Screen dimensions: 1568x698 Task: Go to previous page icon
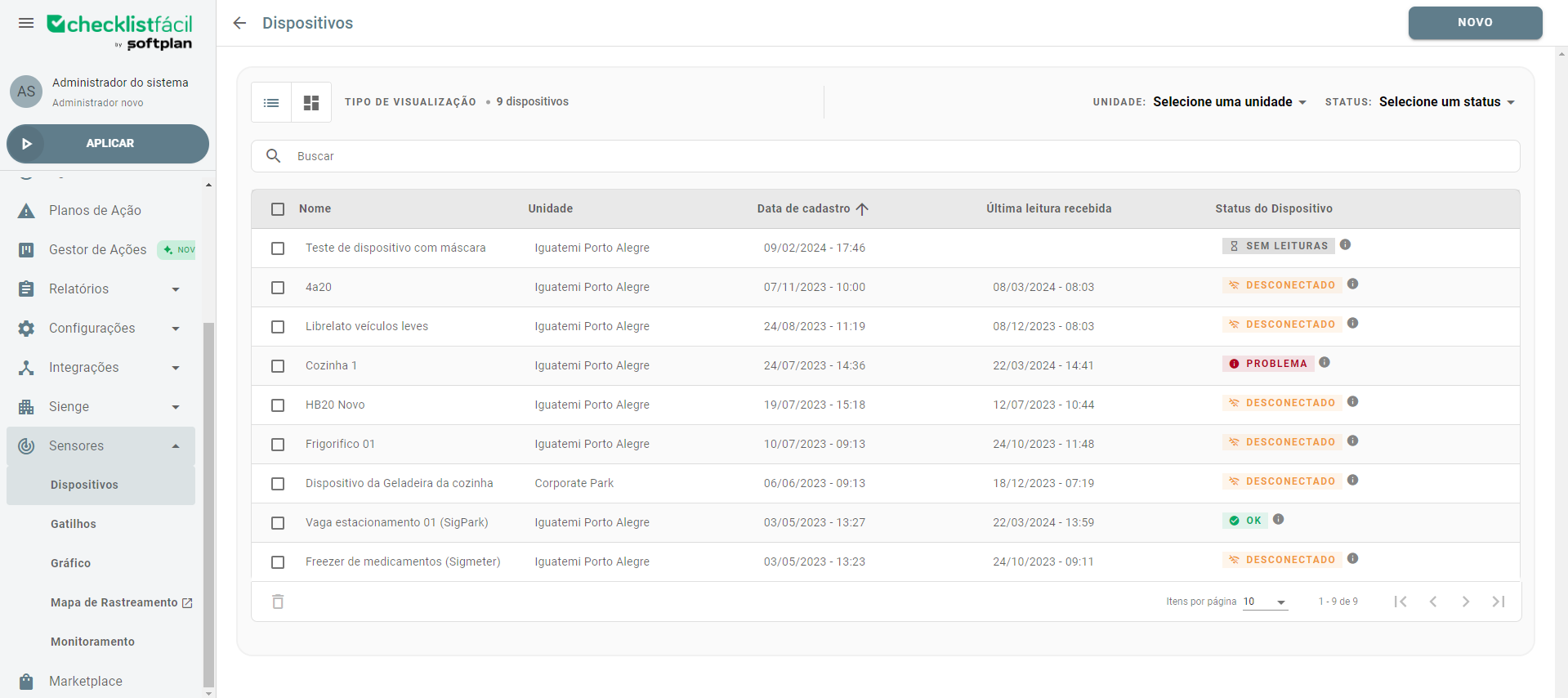click(1433, 602)
